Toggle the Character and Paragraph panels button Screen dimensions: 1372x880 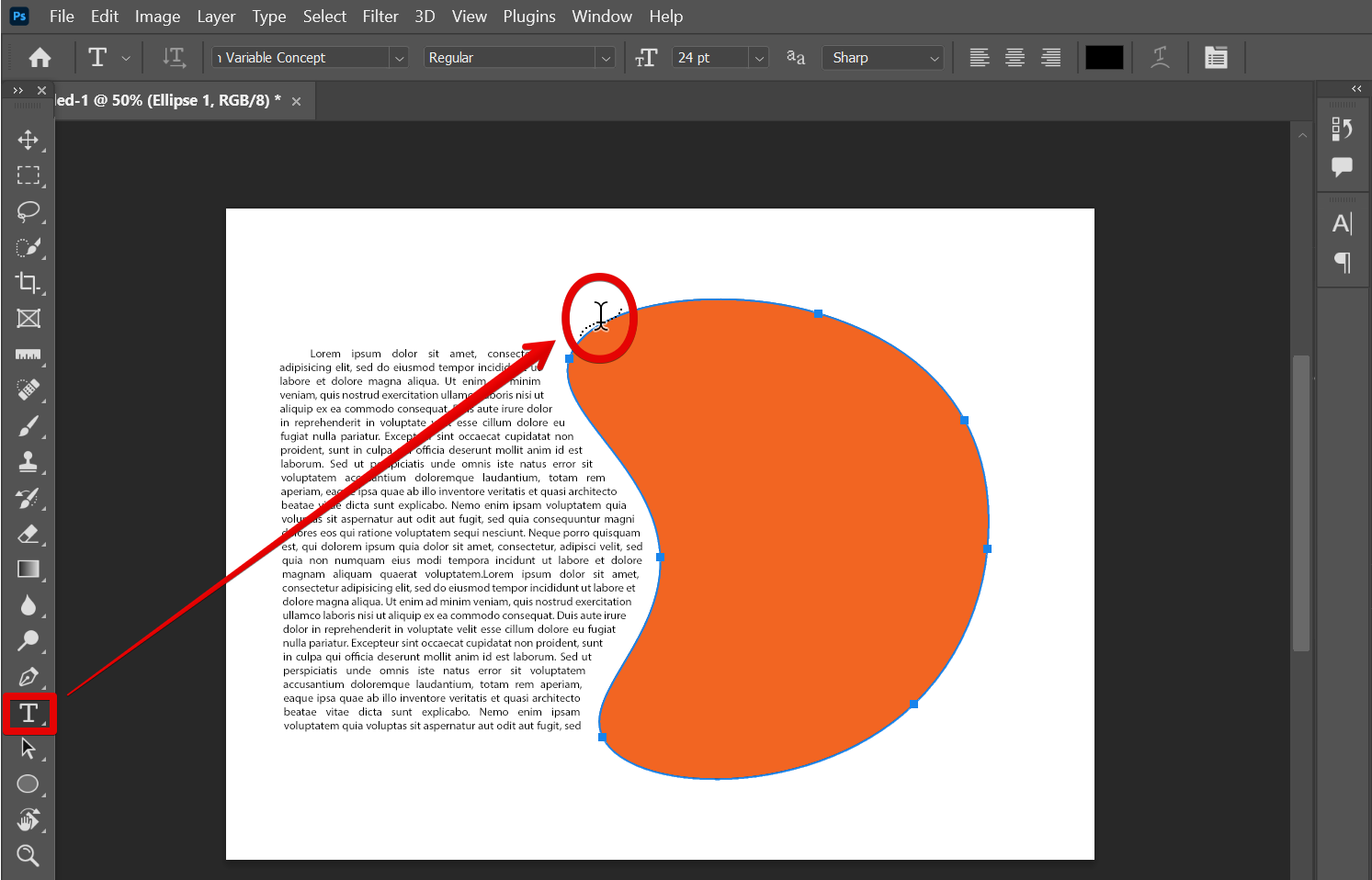pyautogui.click(x=1216, y=57)
